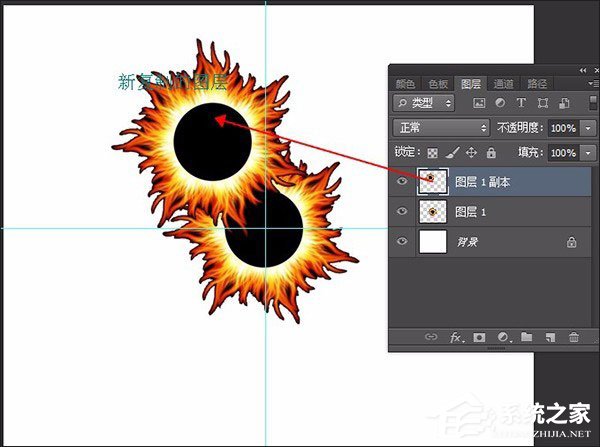Create a new layer group folder
The image size is (600, 447).
(x=527, y=337)
